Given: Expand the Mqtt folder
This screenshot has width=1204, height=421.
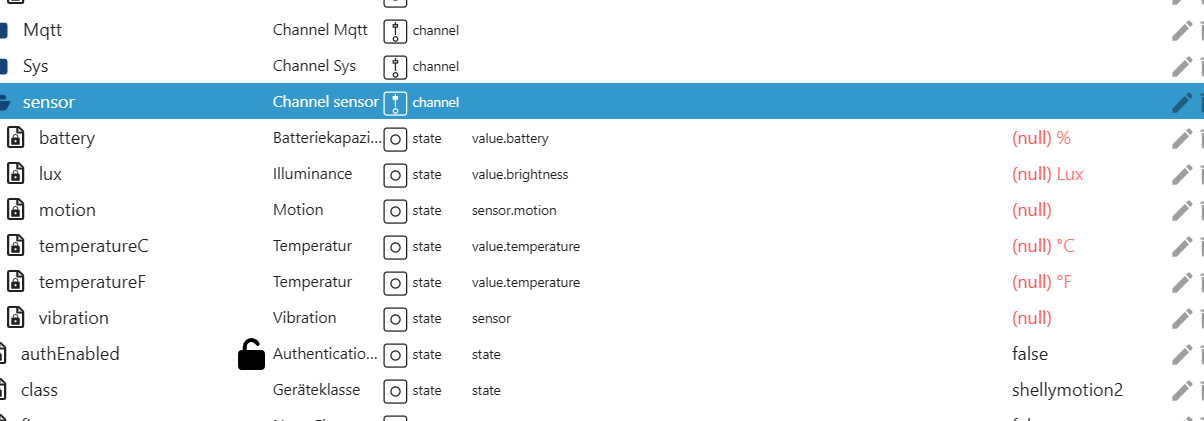Looking at the screenshot, I should 4,30.
